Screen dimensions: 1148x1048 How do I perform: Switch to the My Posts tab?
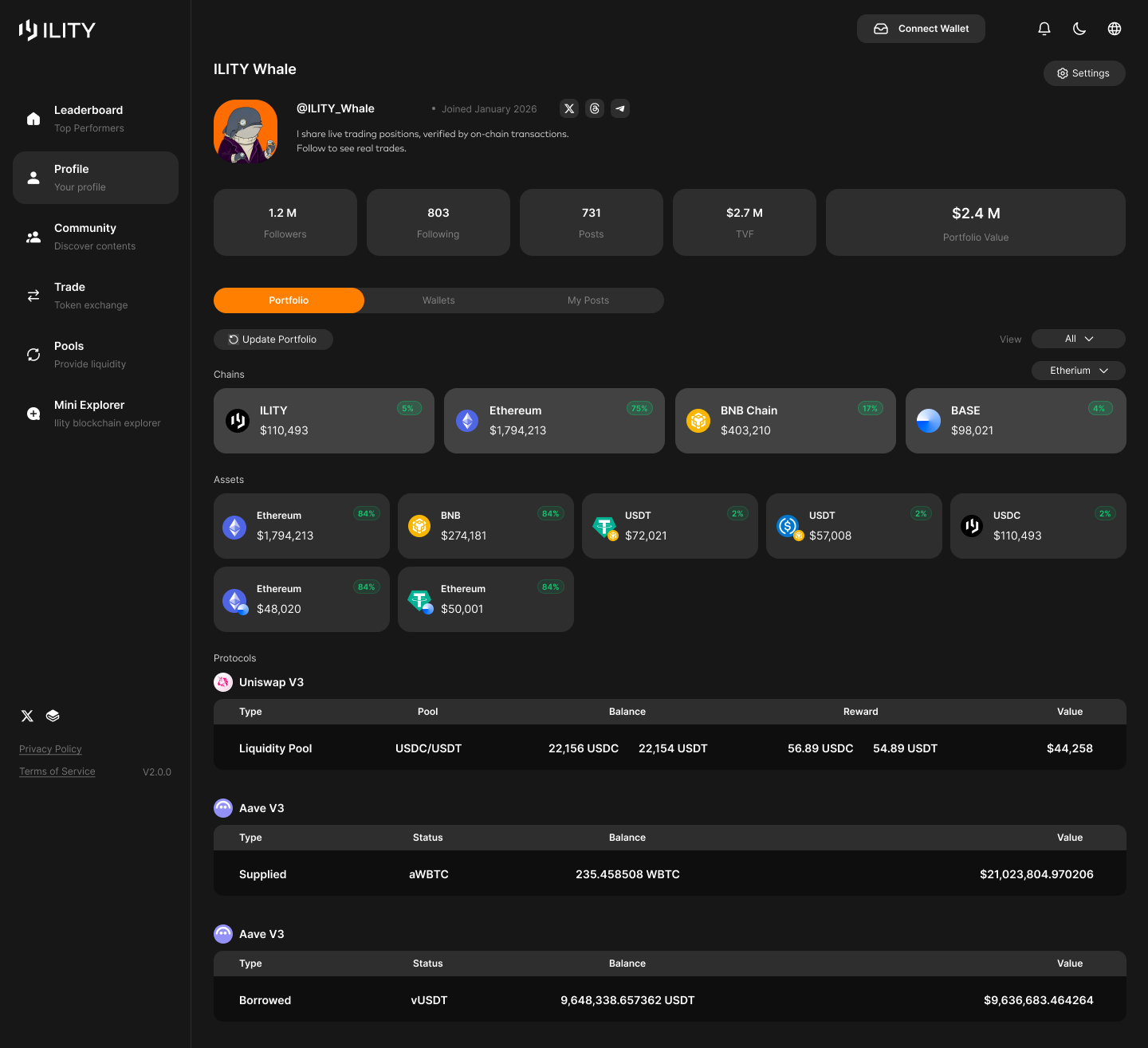coord(588,300)
